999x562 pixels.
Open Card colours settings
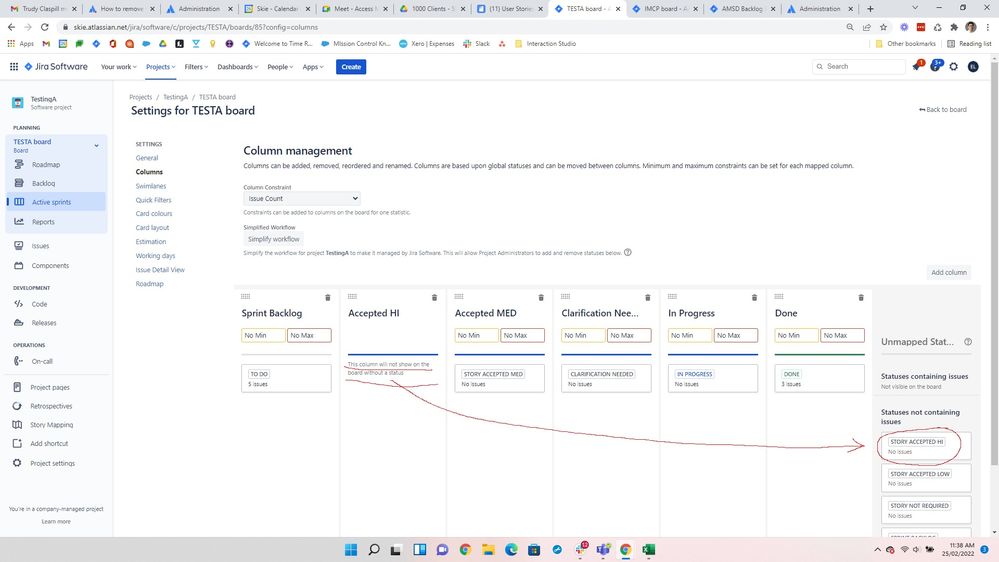154,213
